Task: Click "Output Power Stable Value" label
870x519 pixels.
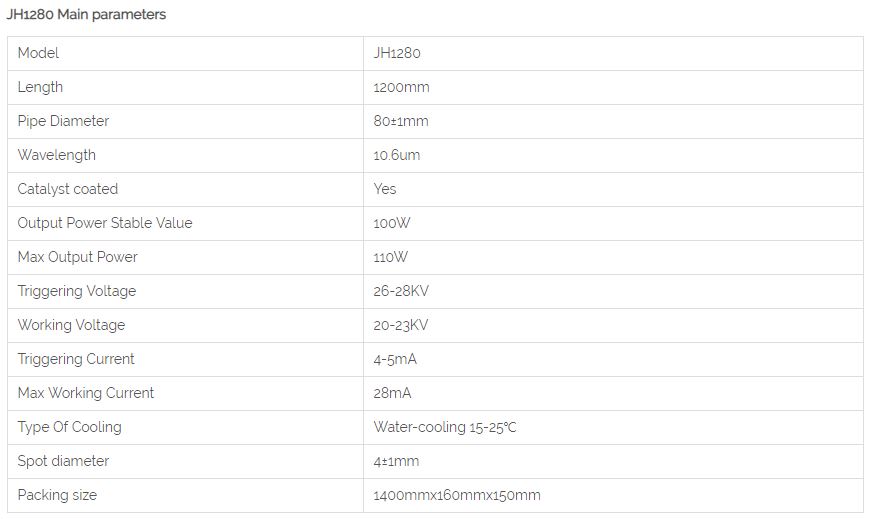Action: click(x=105, y=223)
